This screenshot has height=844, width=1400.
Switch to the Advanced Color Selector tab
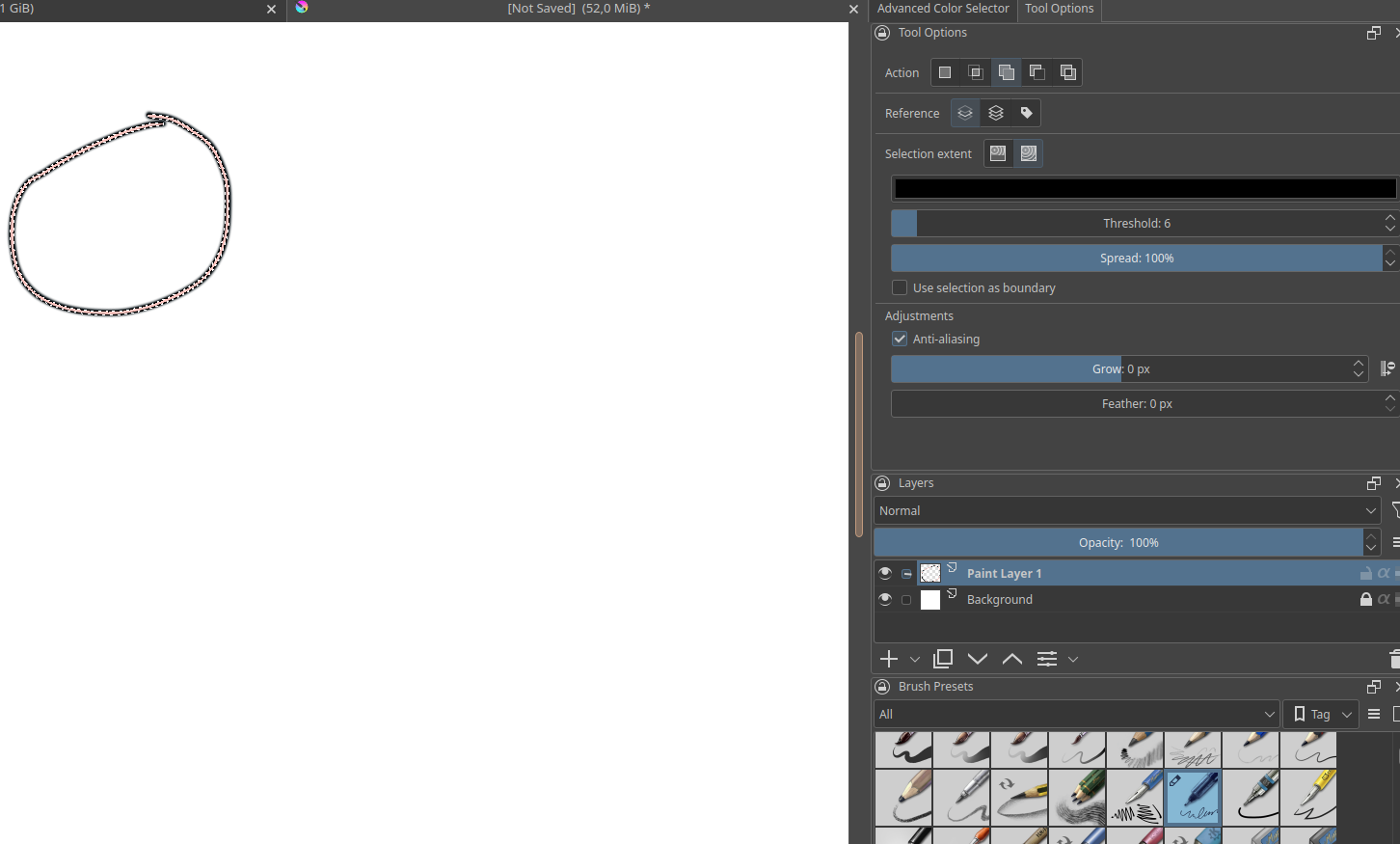click(942, 9)
